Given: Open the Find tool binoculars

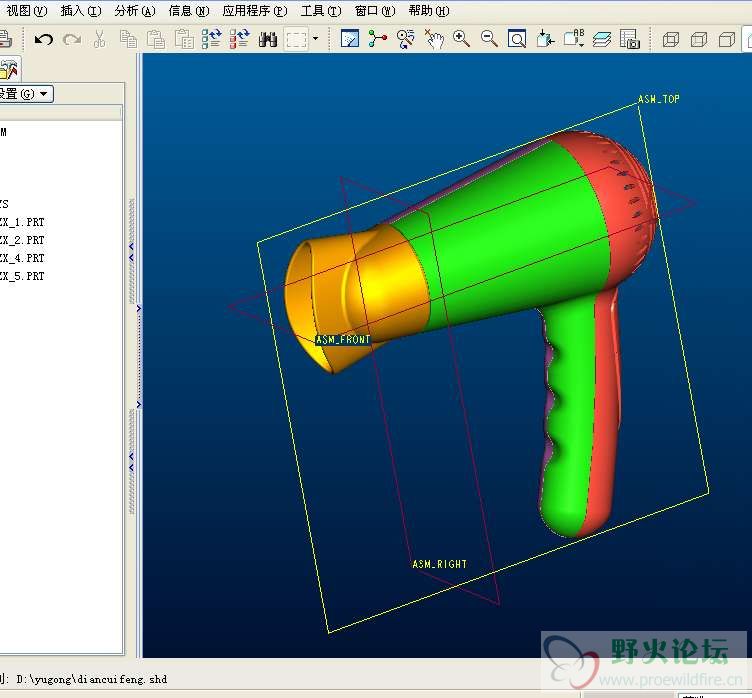Looking at the screenshot, I should pyautogui.click(x=268, y=39).
